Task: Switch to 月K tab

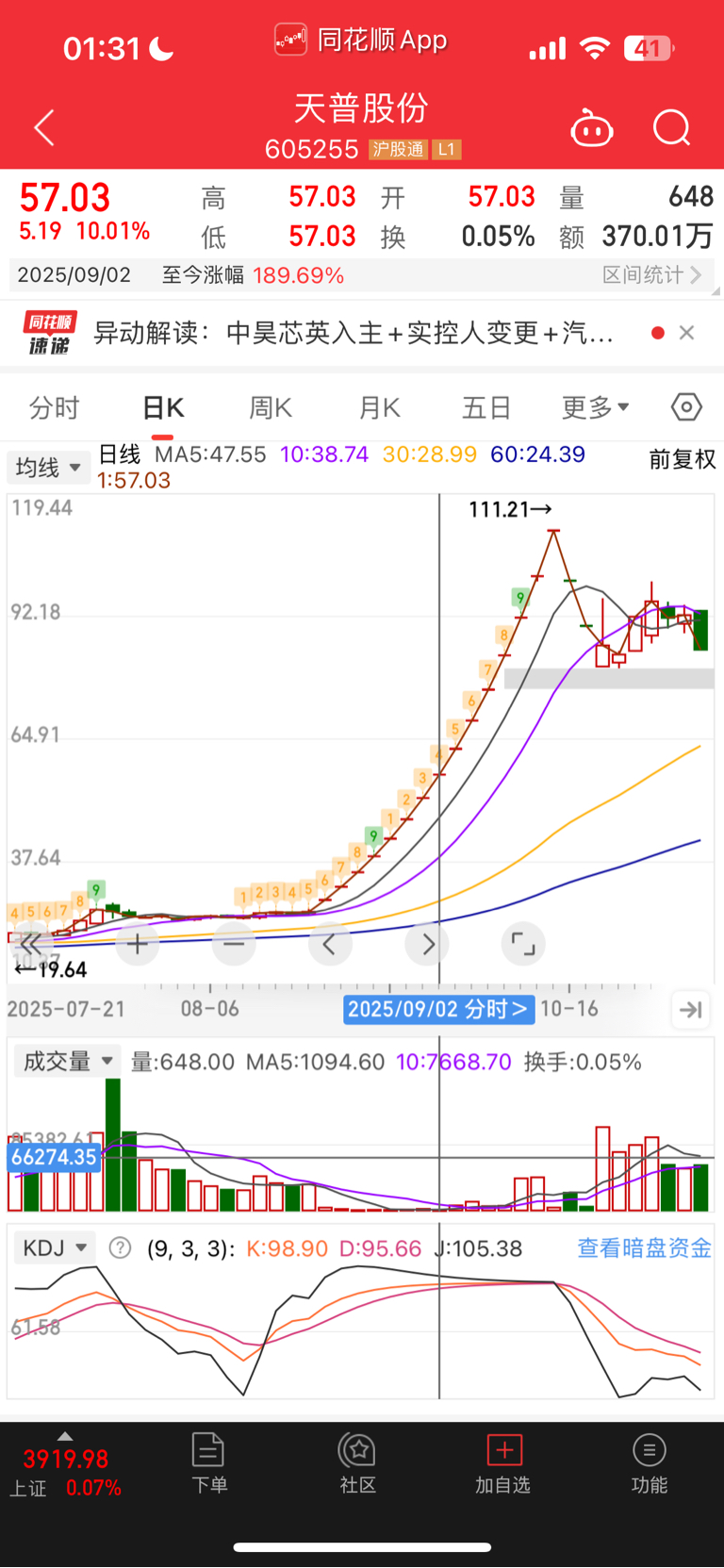Action: (x=380, y=408)
